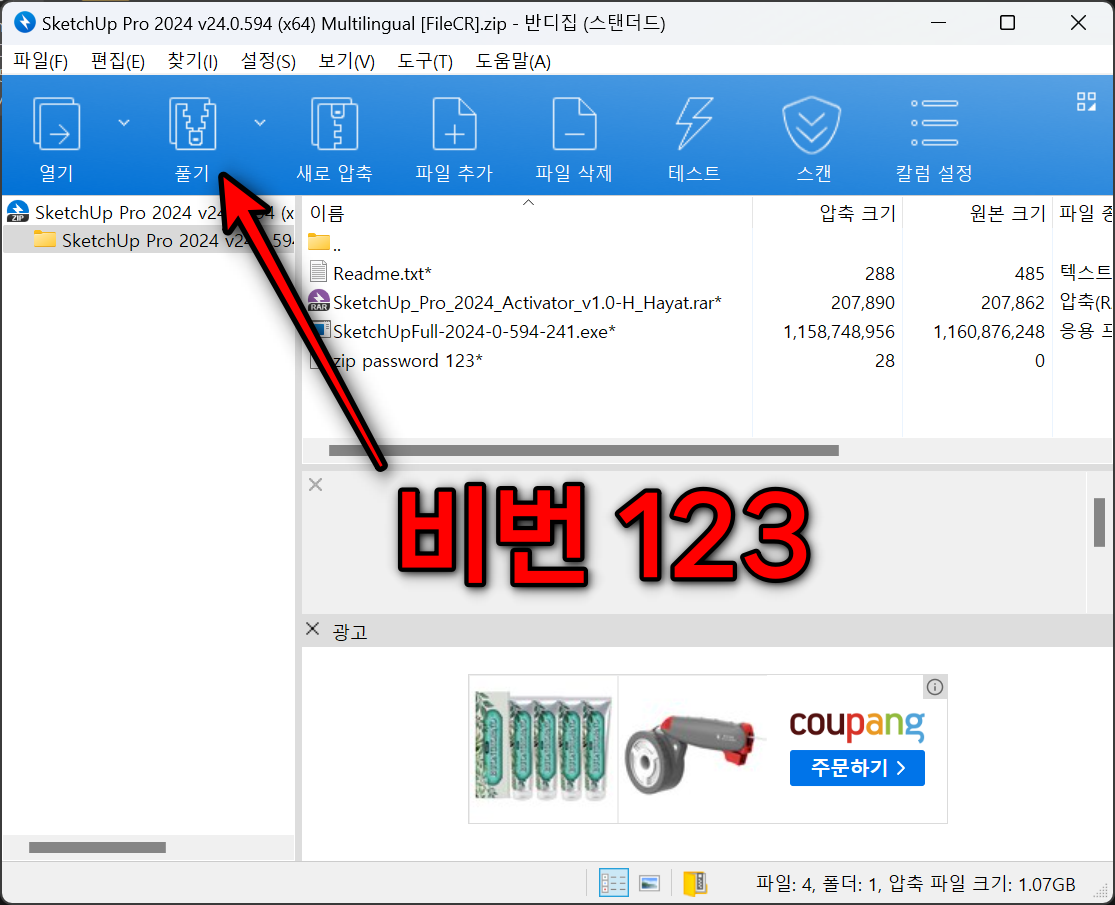The height and width of the screenshot is (905, 1115).
Task: Open the dropdown arrow beside 풀기
Action: pos(260,123)
